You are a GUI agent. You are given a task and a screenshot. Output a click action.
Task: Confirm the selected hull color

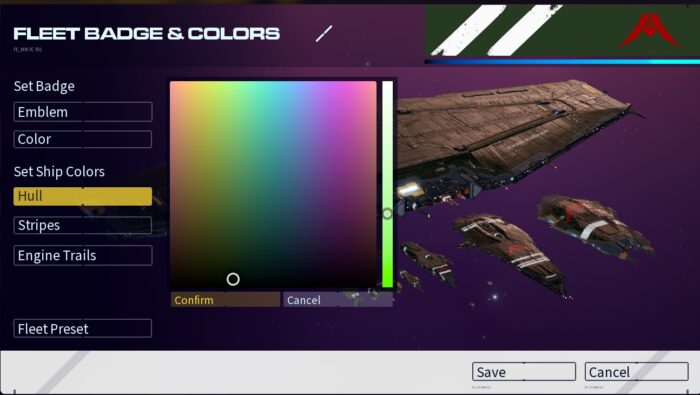click(225, 300)
